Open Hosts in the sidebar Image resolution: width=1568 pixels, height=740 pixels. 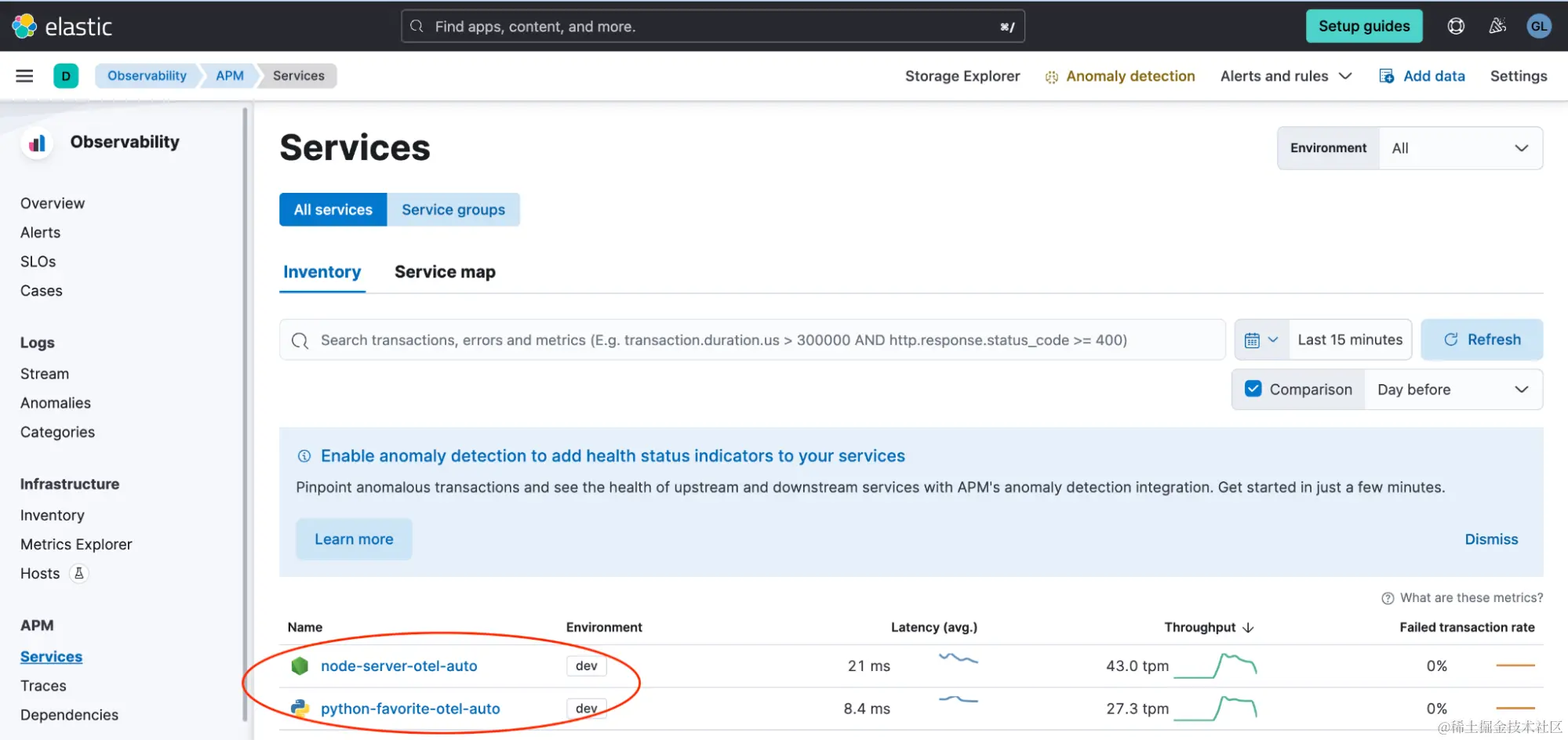(40, 574)
